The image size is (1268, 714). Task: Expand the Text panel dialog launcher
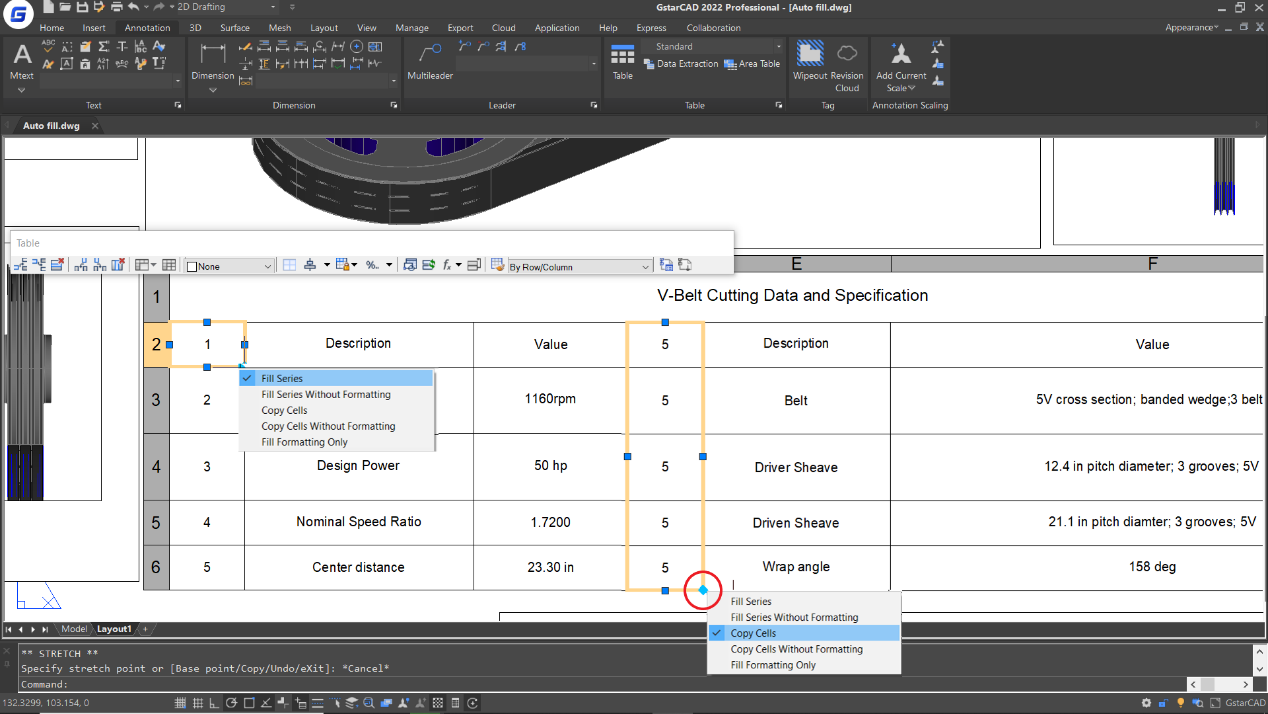pos(178,105)
